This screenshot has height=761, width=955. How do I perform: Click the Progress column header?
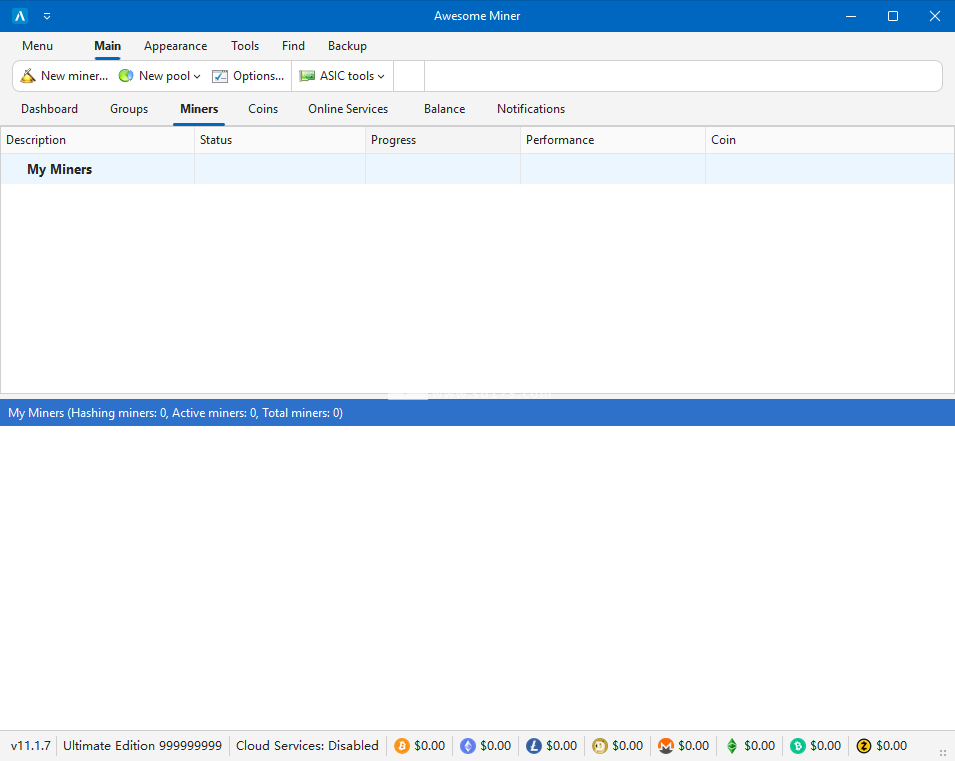pos(443,140)
